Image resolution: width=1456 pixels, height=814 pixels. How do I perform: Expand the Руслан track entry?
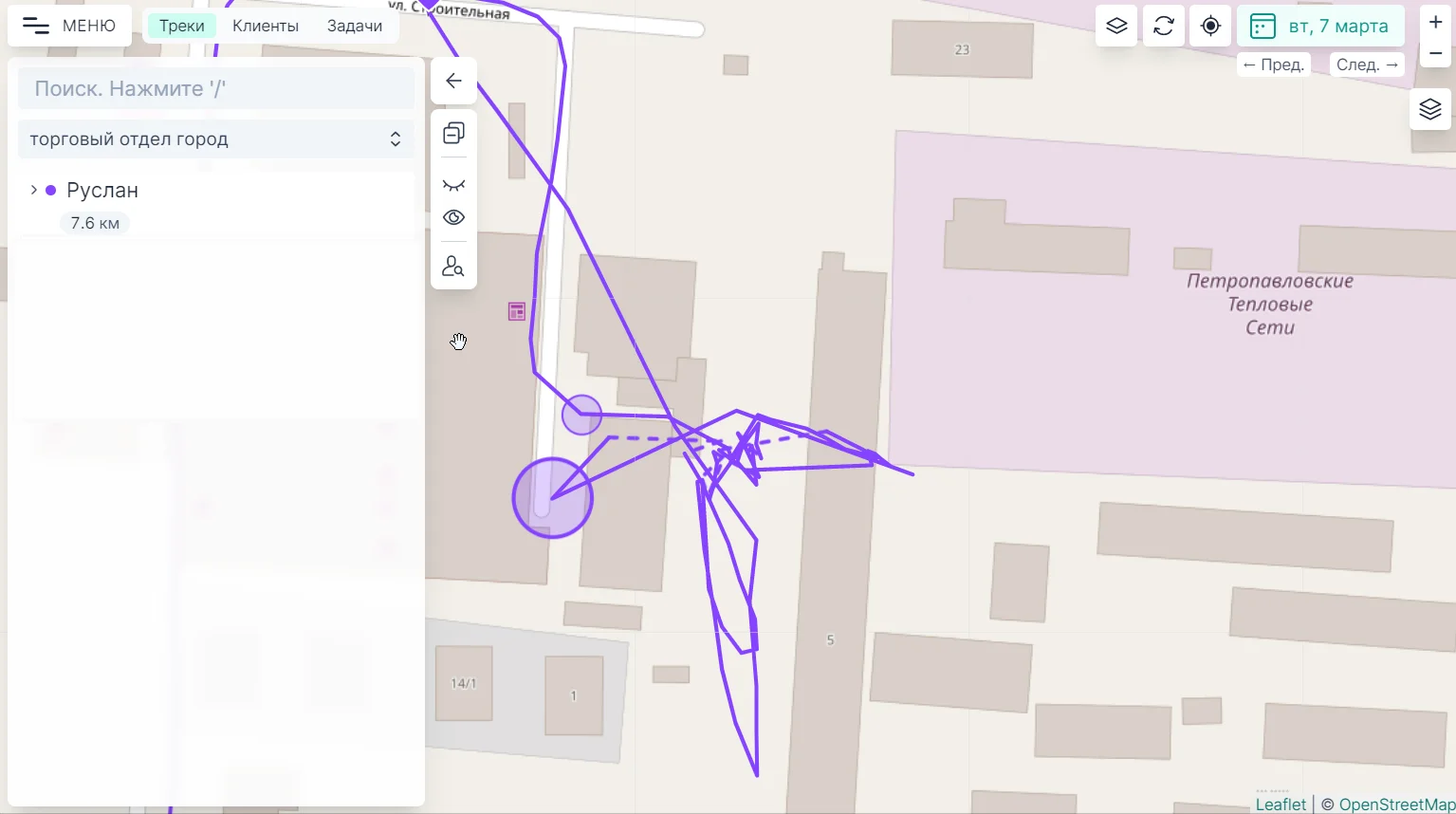point(34,190)
